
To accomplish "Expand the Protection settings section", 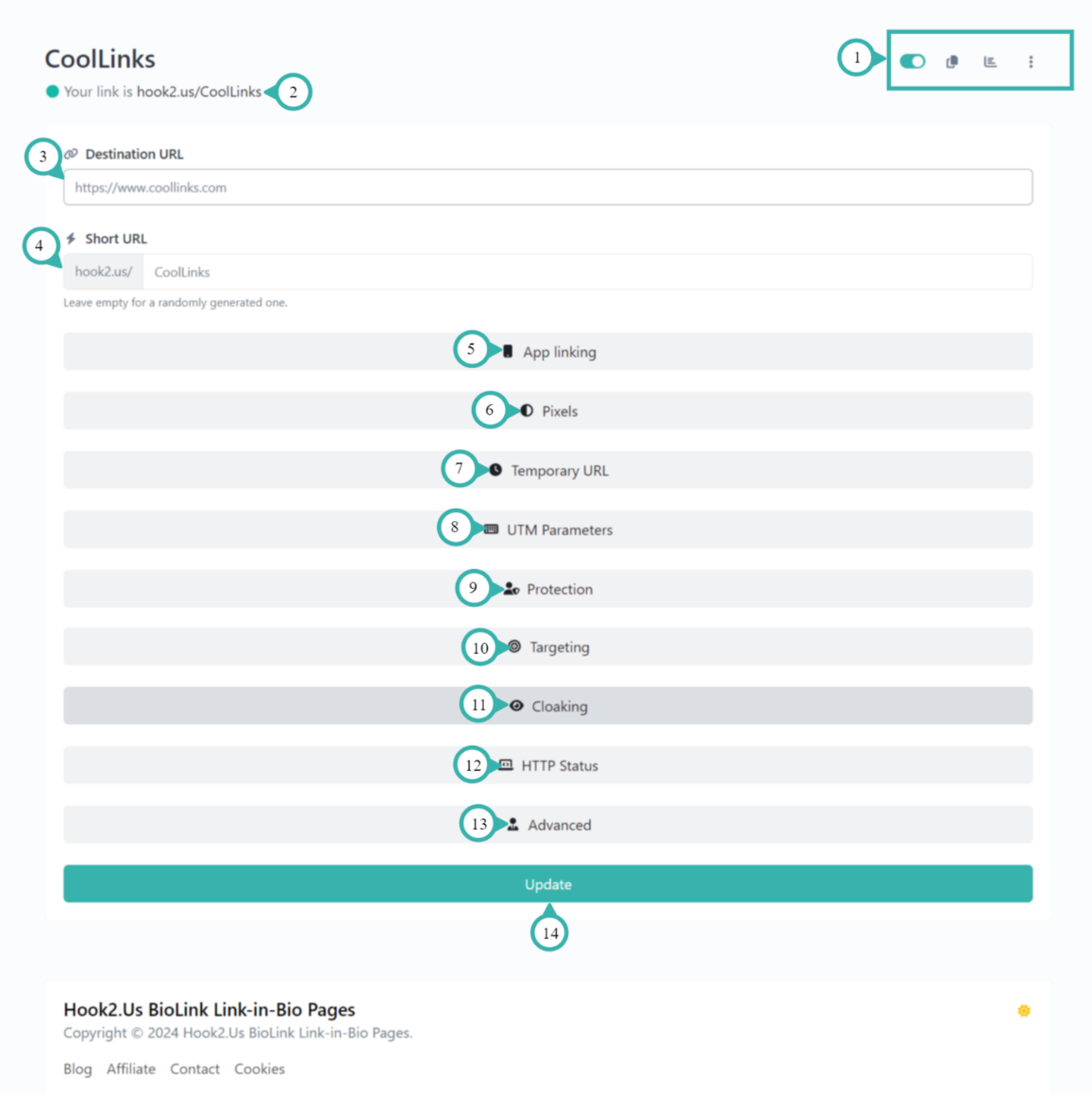I will [558, 589].
